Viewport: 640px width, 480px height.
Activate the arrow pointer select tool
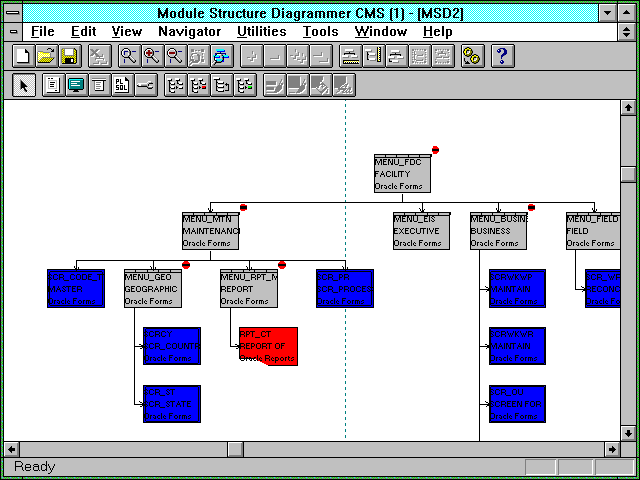(x=24, y=85)
